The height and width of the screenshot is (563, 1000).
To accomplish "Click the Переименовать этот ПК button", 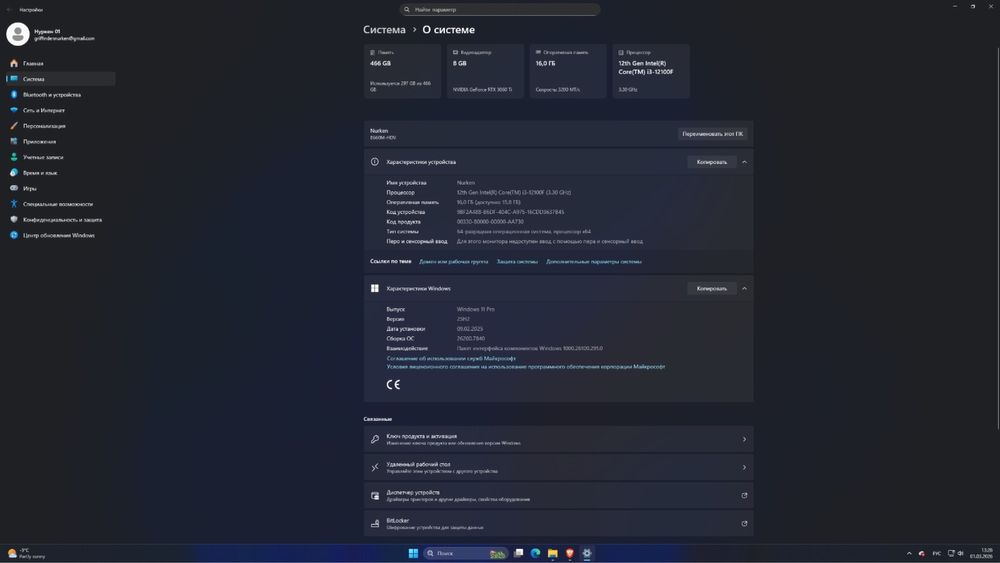I will 712,134.
